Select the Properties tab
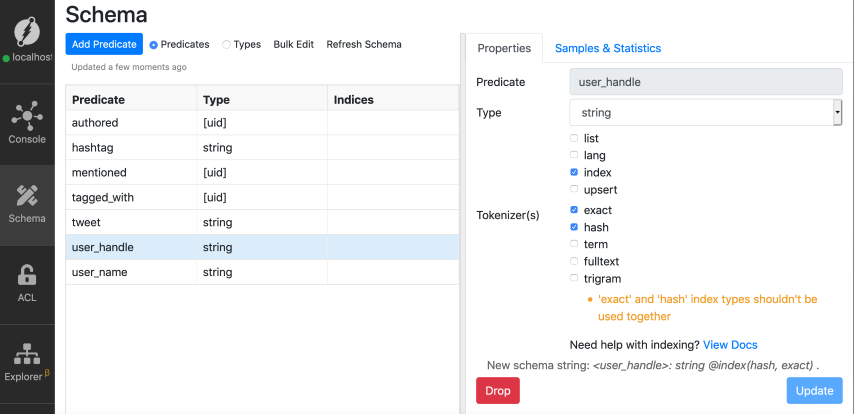854x414 pixels. click(x=504, y=48)
